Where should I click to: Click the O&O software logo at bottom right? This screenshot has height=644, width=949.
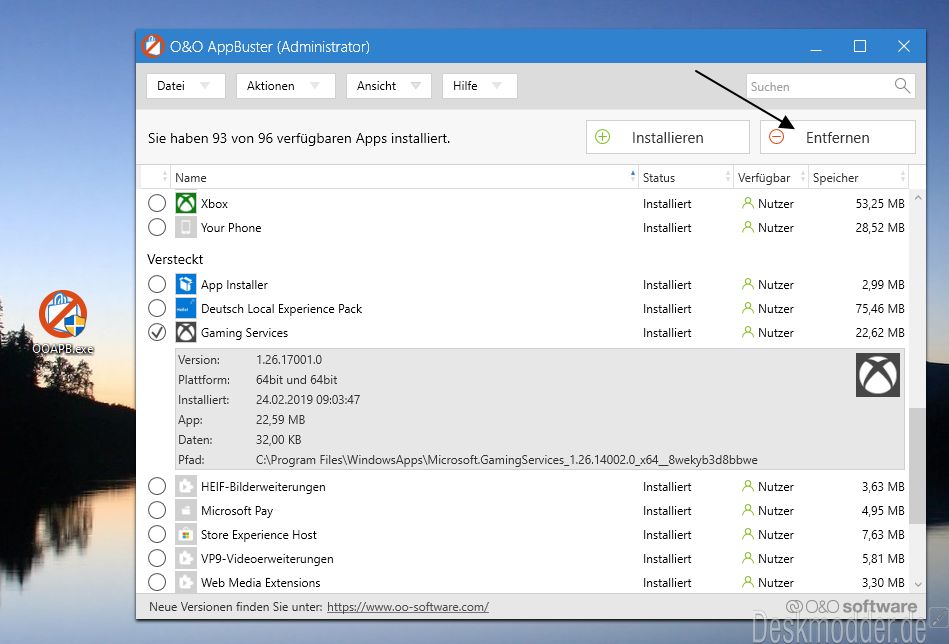[x=851, y=606]
